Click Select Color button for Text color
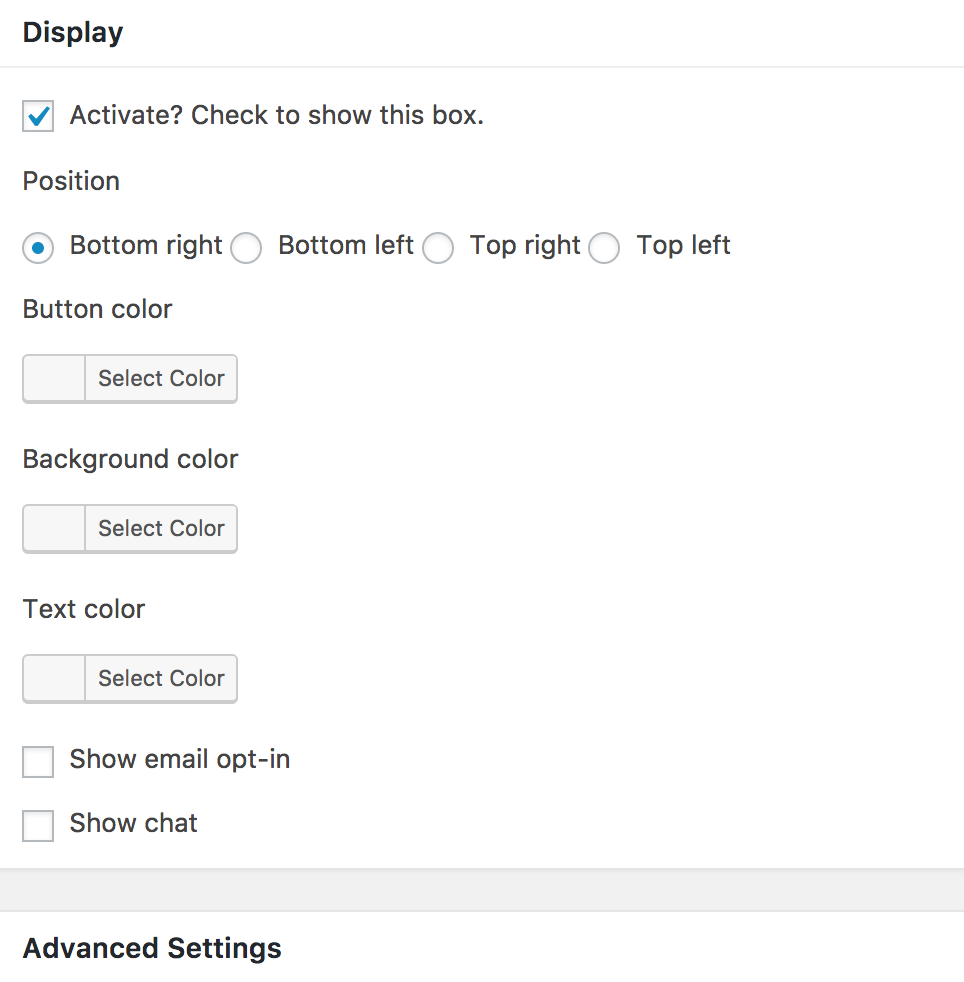This screenshot has width=964, height=982. tap(161, 678)
